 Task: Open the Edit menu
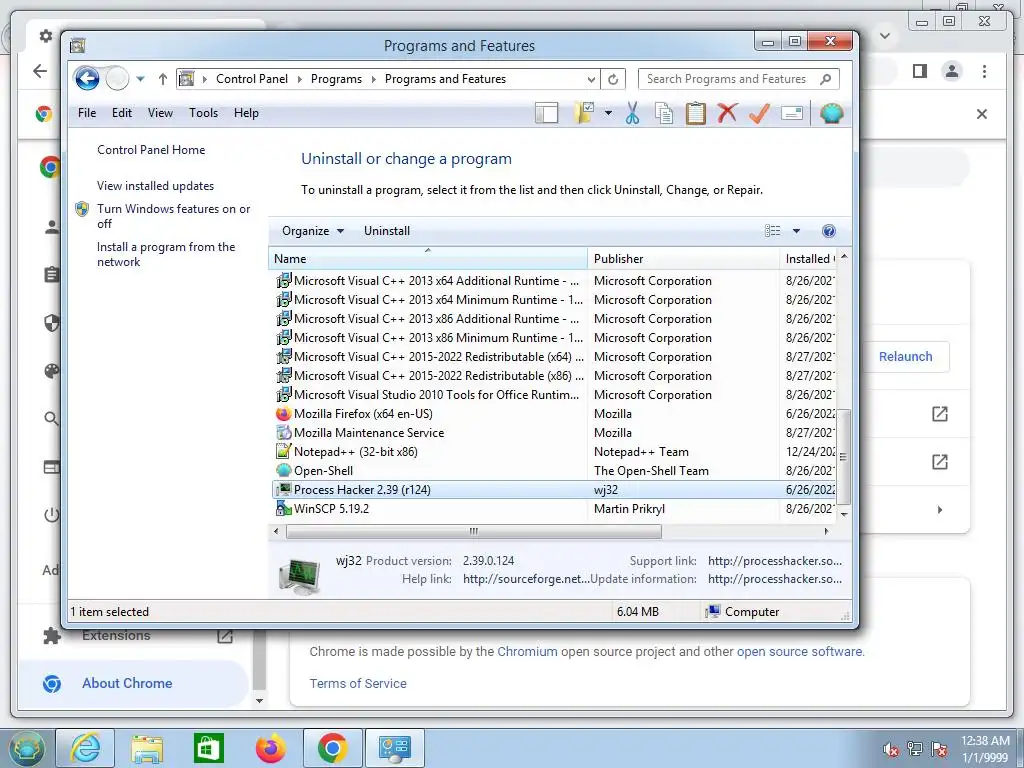click(122, 113)
